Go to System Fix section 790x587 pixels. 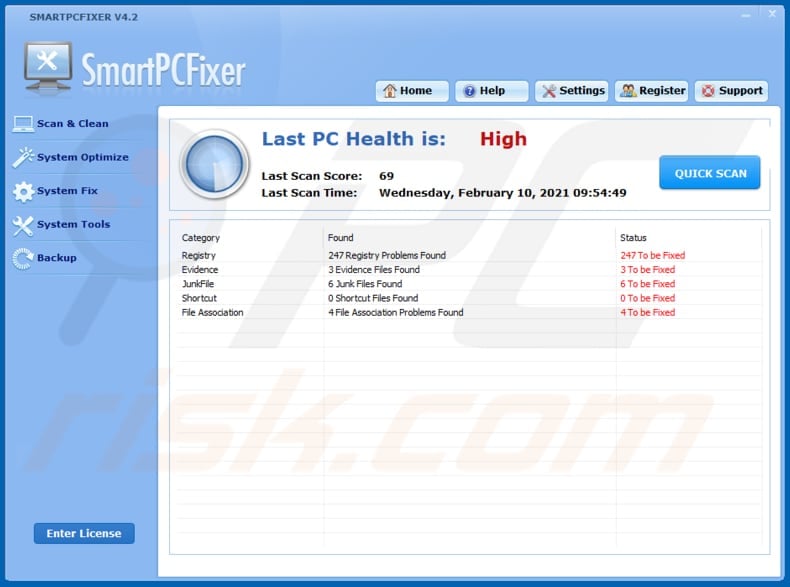68,191
